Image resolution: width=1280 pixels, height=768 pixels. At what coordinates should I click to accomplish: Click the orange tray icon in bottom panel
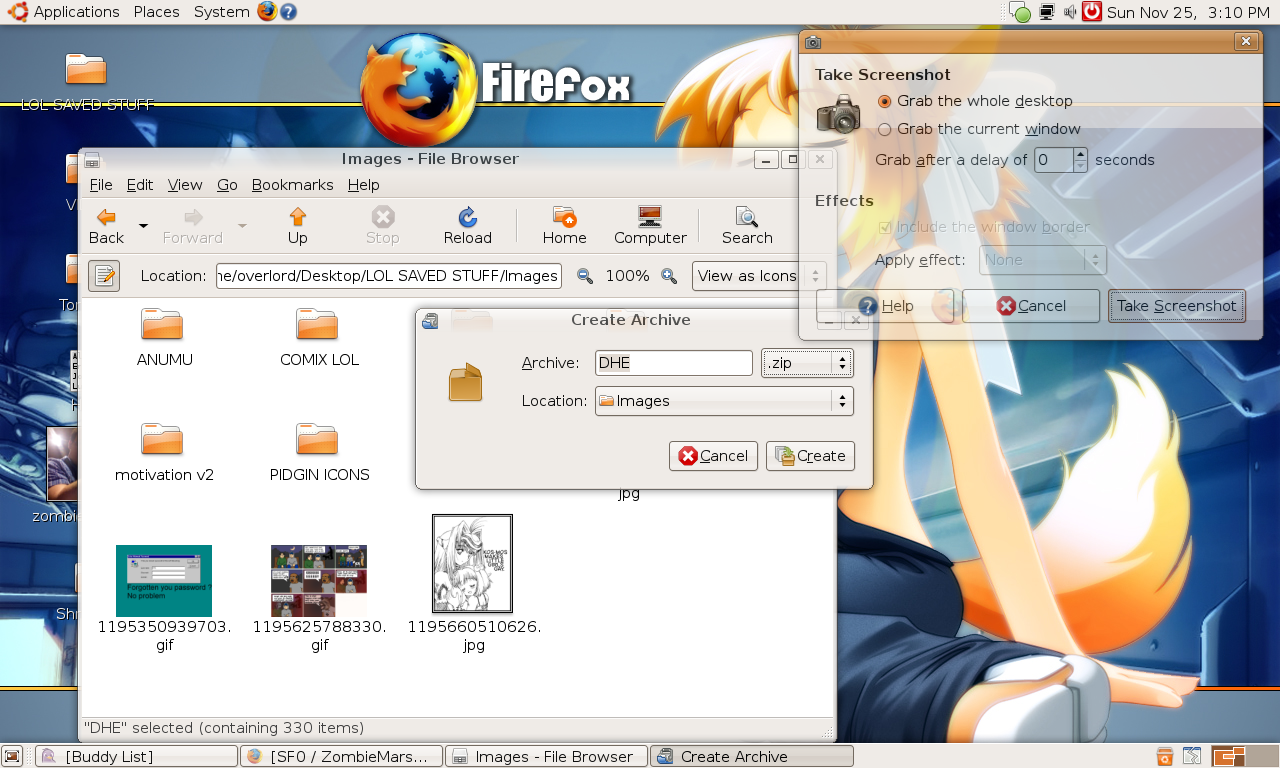(x=1164, y=756)
